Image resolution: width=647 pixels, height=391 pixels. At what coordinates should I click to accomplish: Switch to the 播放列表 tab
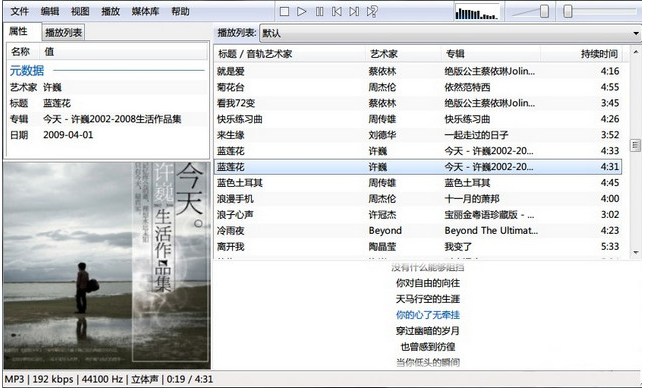pos(63,32)
